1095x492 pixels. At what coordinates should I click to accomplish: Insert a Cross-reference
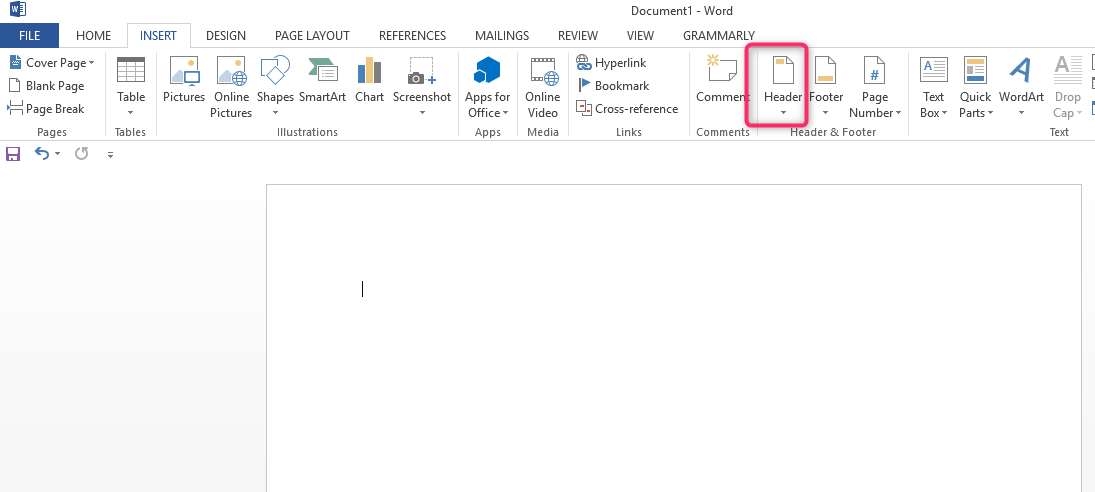pyautogui.click(x=626, y=109)
